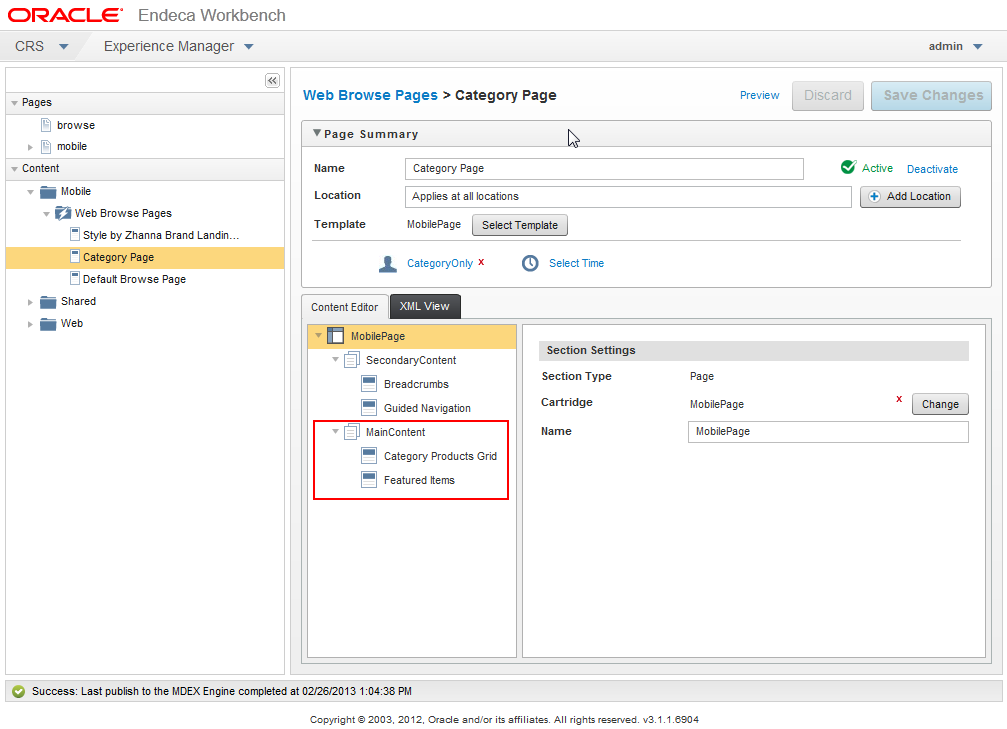Click the Save Changes button
This screenshot has width=1007, height=729.
click(931, 96)
